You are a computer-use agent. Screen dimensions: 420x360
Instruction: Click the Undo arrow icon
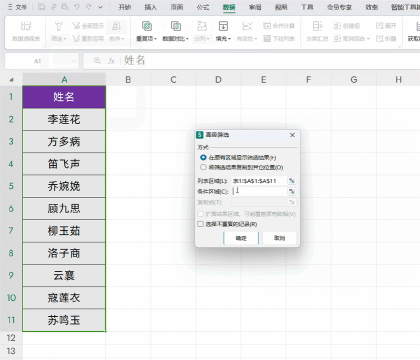(77, 7)
